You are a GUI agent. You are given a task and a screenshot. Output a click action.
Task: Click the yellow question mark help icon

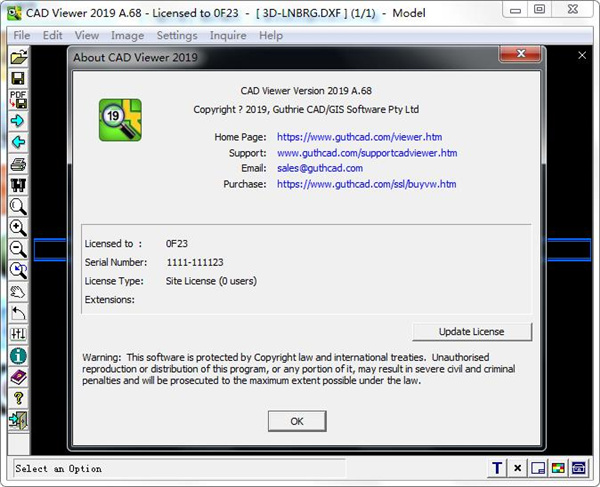pyautogui.click(x=18, y=399)
